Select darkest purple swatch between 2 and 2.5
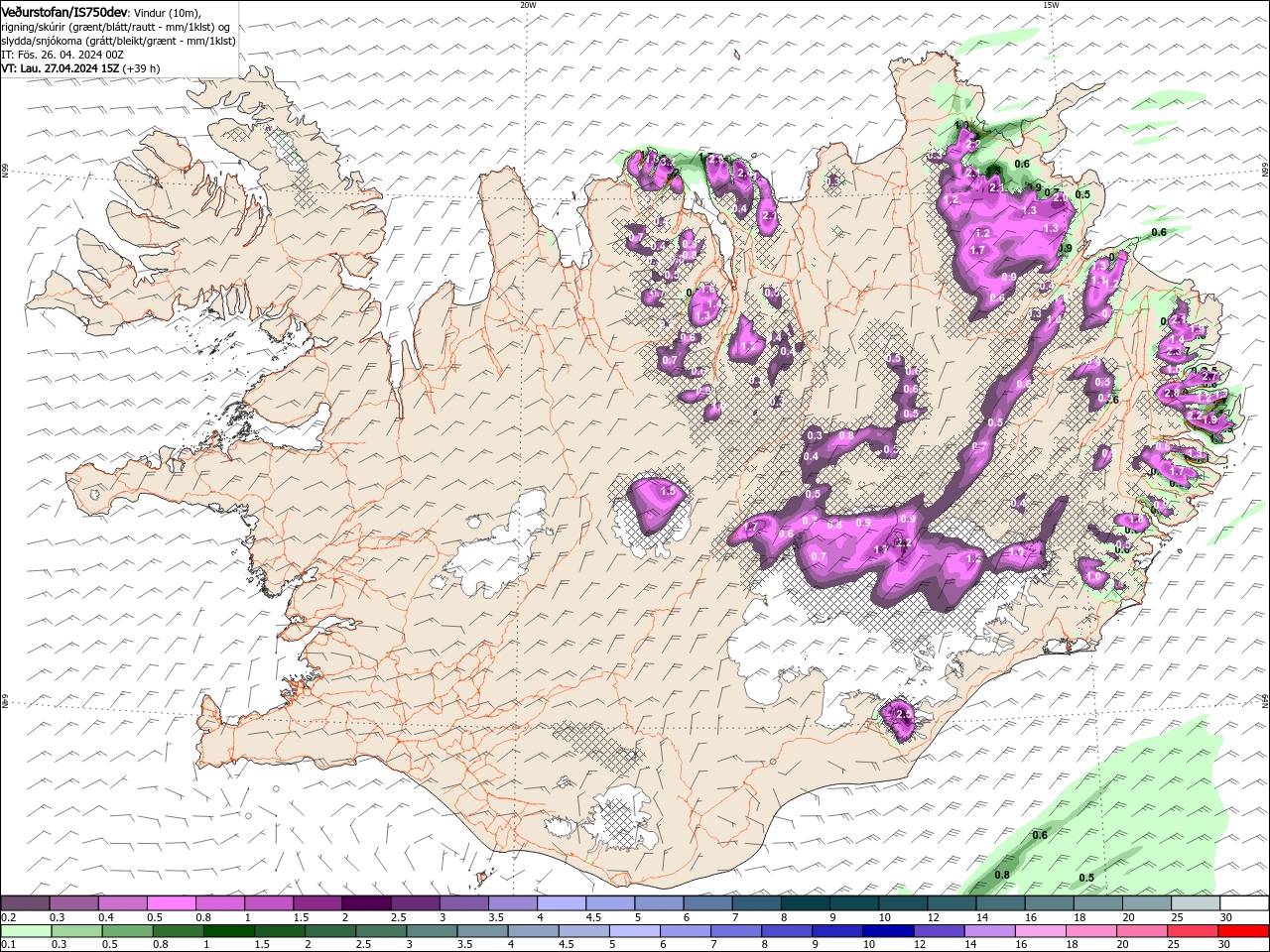This screenshot has width=1270, height=952. (366, 903)
